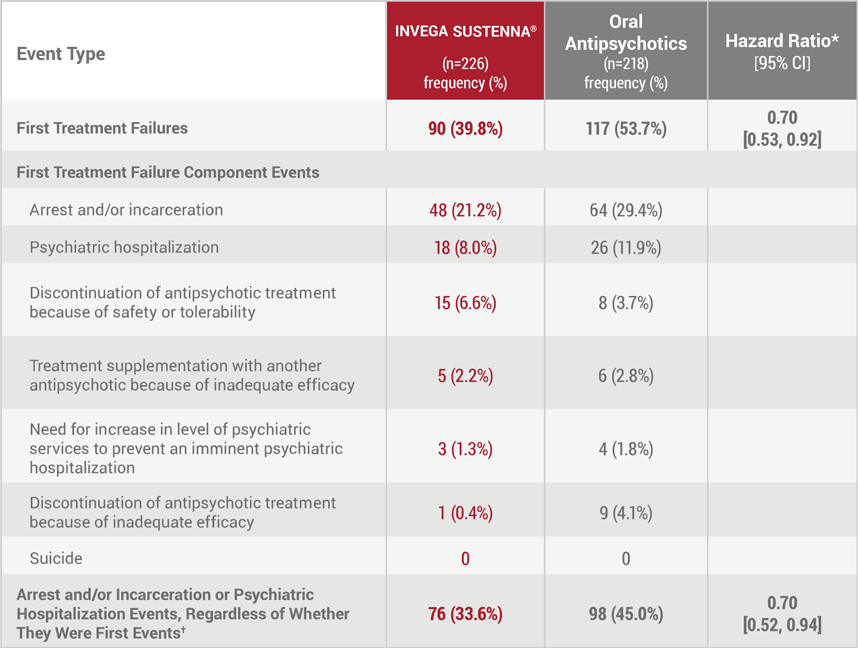The height and width of the screenshot is (648, 858).
Task: Click the 117 (53.7%) value
Action: [x=626, y=129]
